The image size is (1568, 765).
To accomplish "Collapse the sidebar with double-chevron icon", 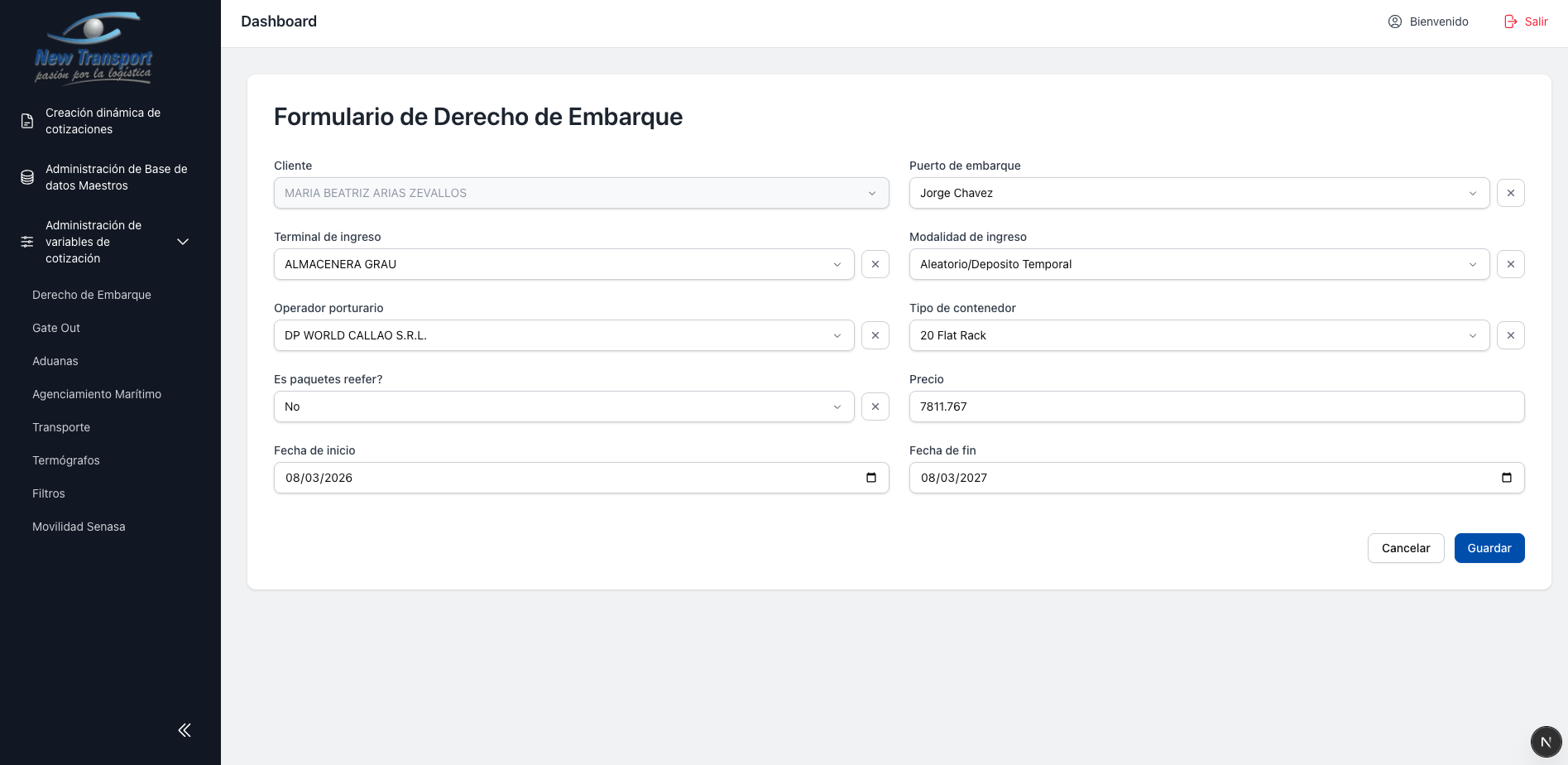I will [185, 730].
